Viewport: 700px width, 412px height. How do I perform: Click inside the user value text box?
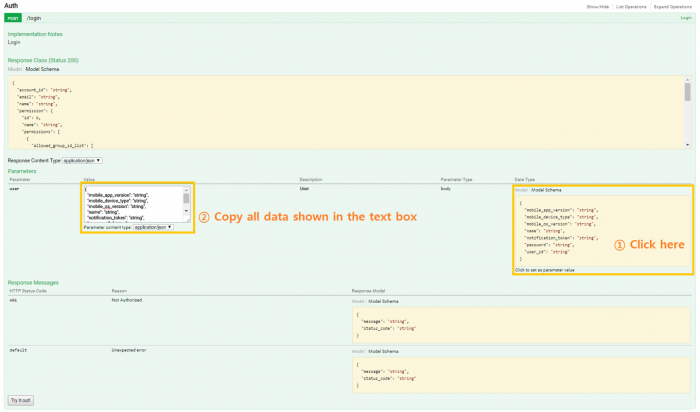[x=130, y=204]
